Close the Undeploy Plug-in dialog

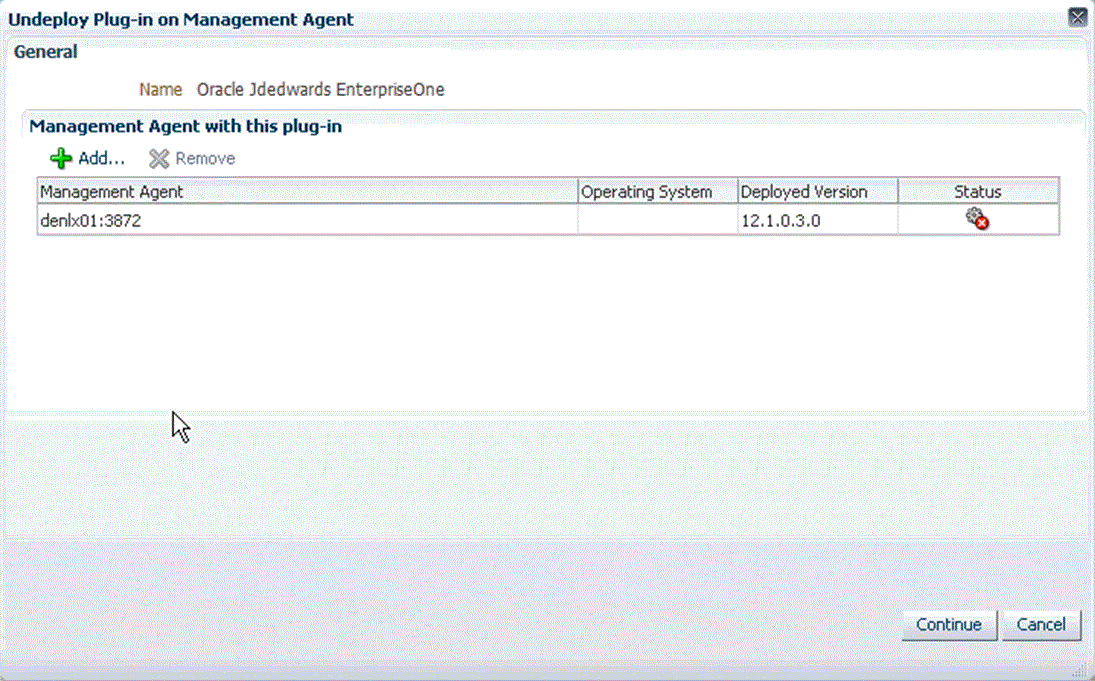[x=1078, y=17]
